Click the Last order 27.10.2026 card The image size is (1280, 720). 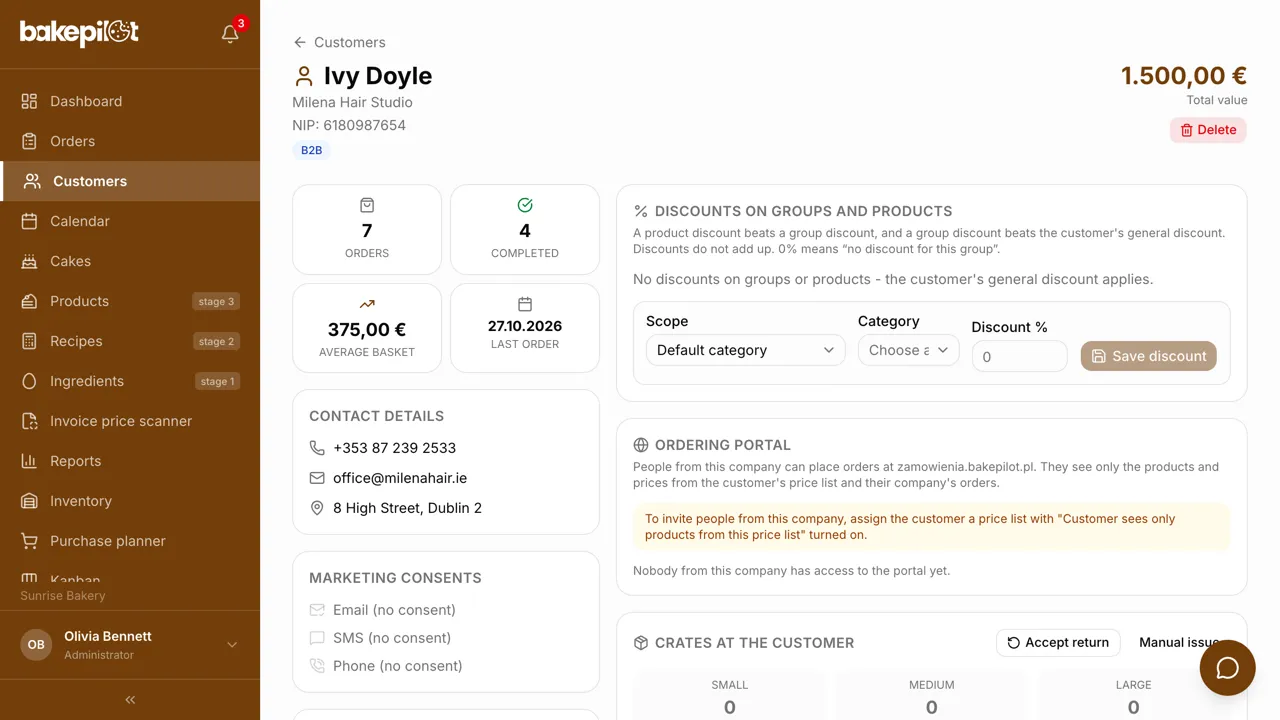coord(525,328)
